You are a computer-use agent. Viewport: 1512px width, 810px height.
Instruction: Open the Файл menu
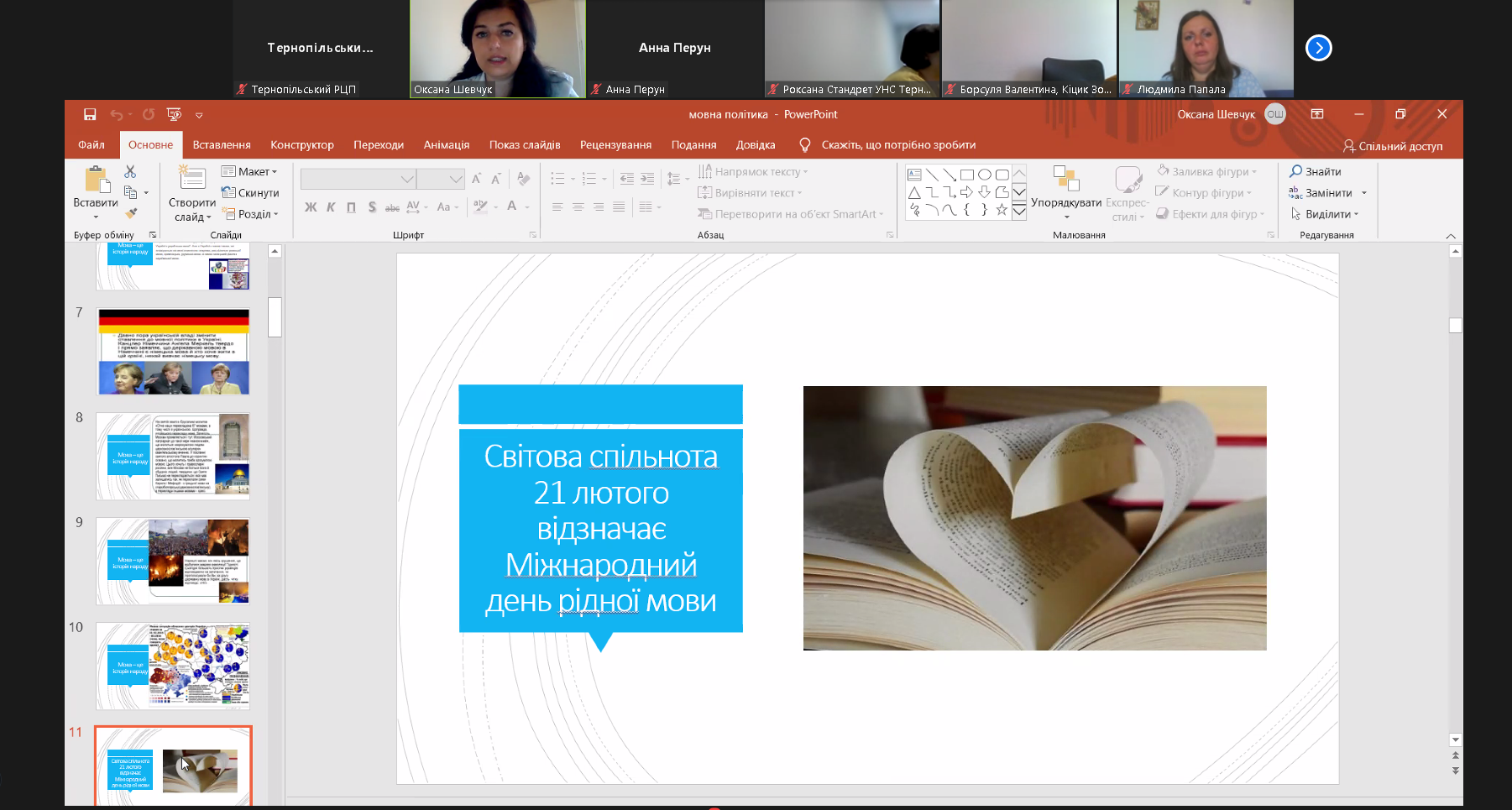tap(92, 144)
